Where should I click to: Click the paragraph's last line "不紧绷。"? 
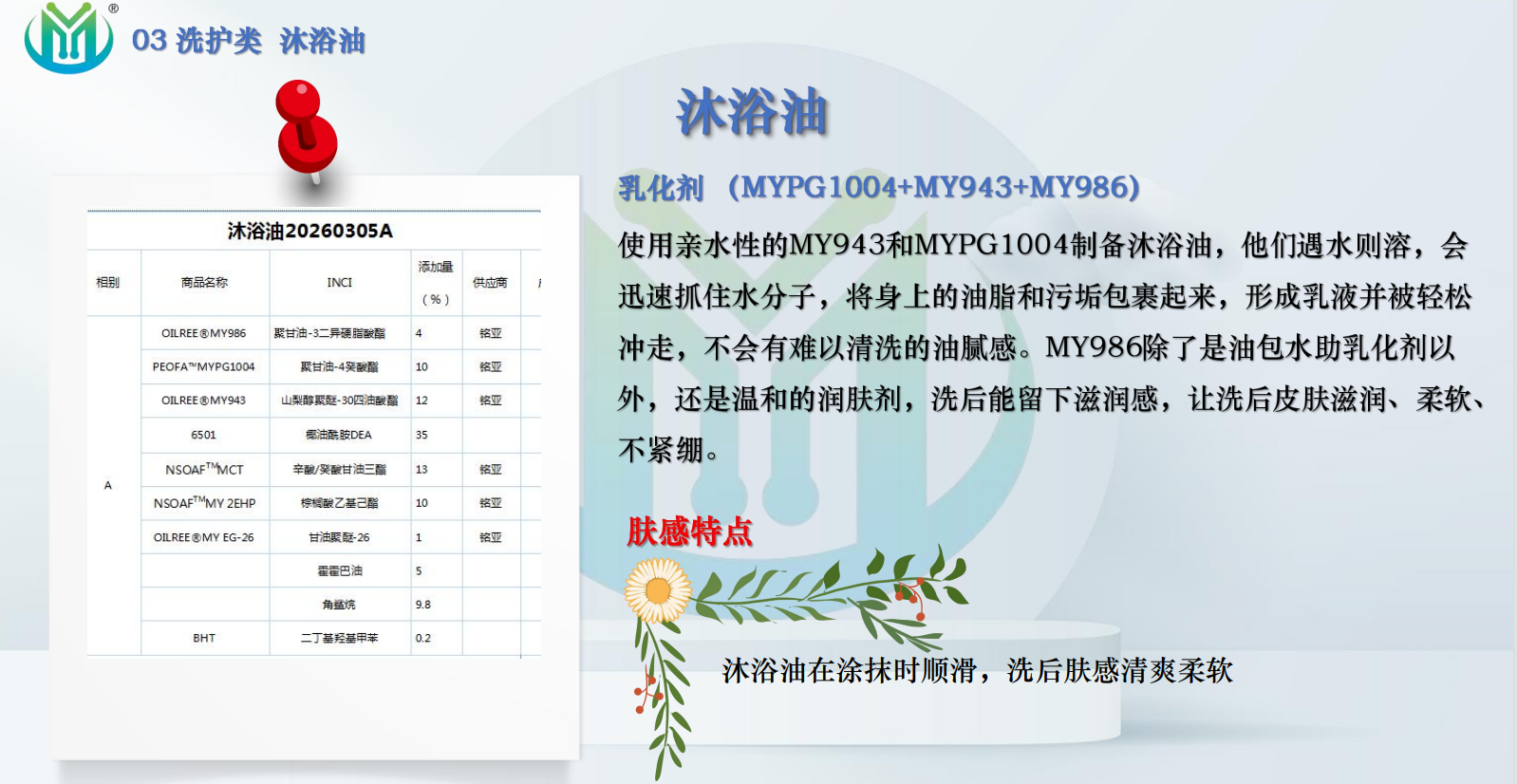pyautogui.click(x=669, y=450)
